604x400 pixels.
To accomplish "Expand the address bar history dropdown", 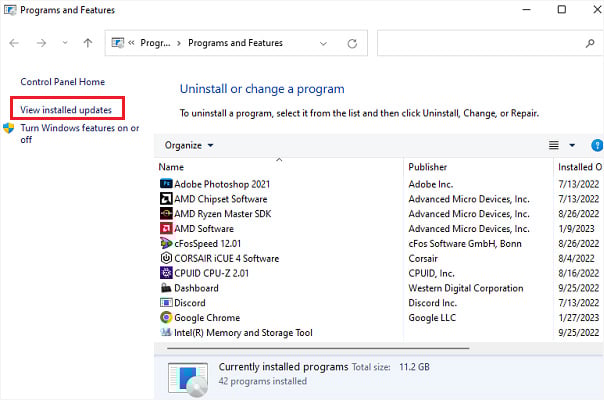I will point(323,44).
